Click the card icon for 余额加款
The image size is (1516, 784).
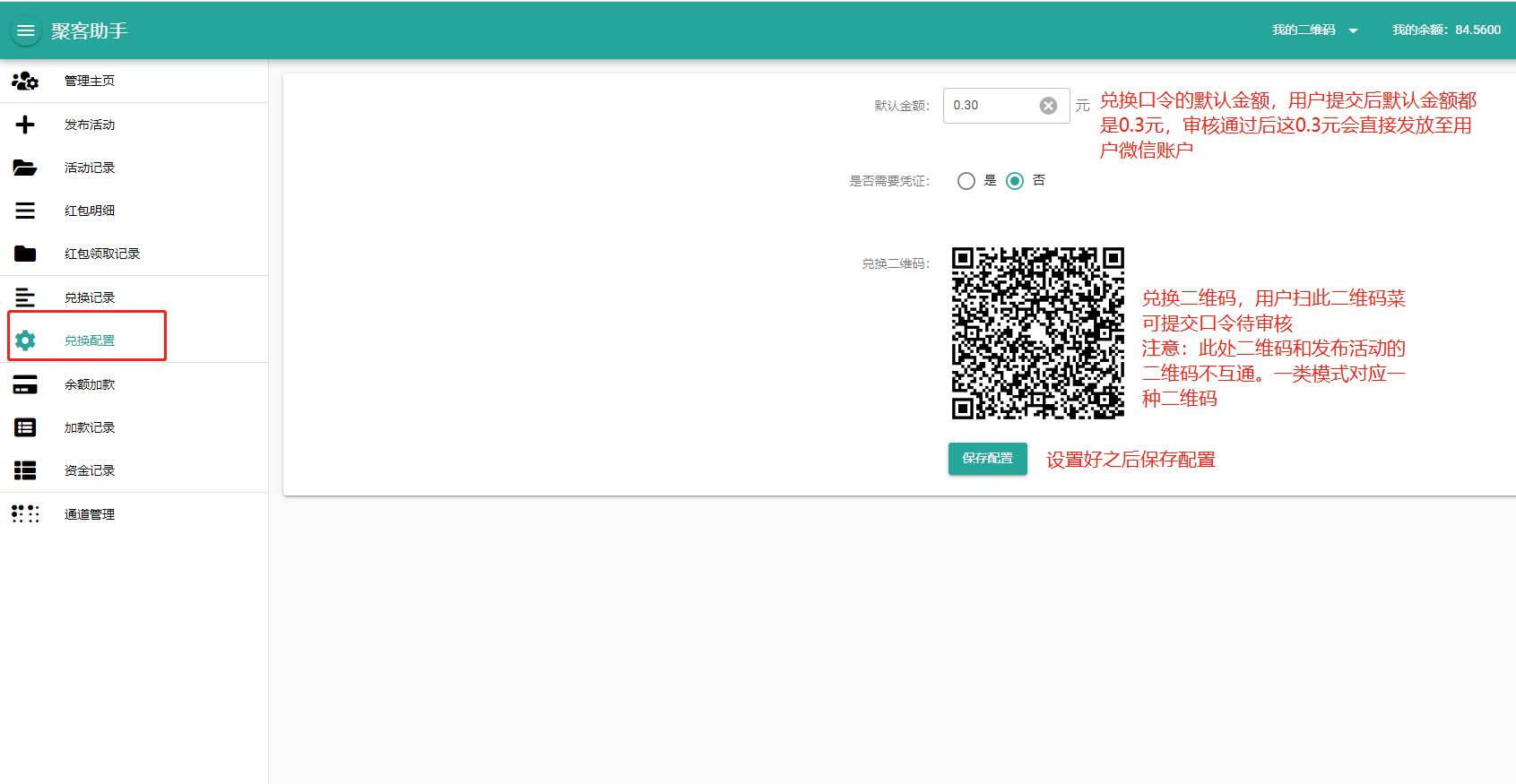pos(25,384)
